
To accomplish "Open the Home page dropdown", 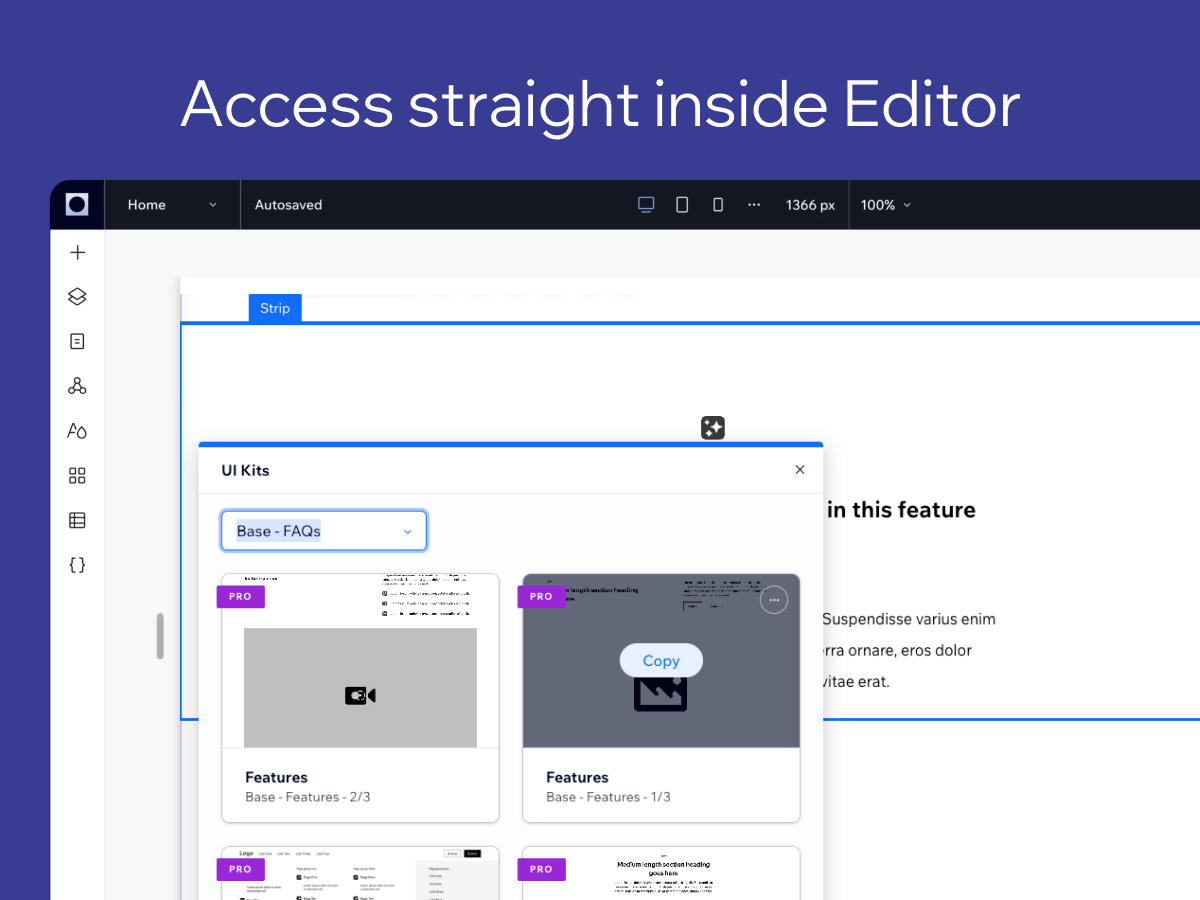I will click(172, 204).
